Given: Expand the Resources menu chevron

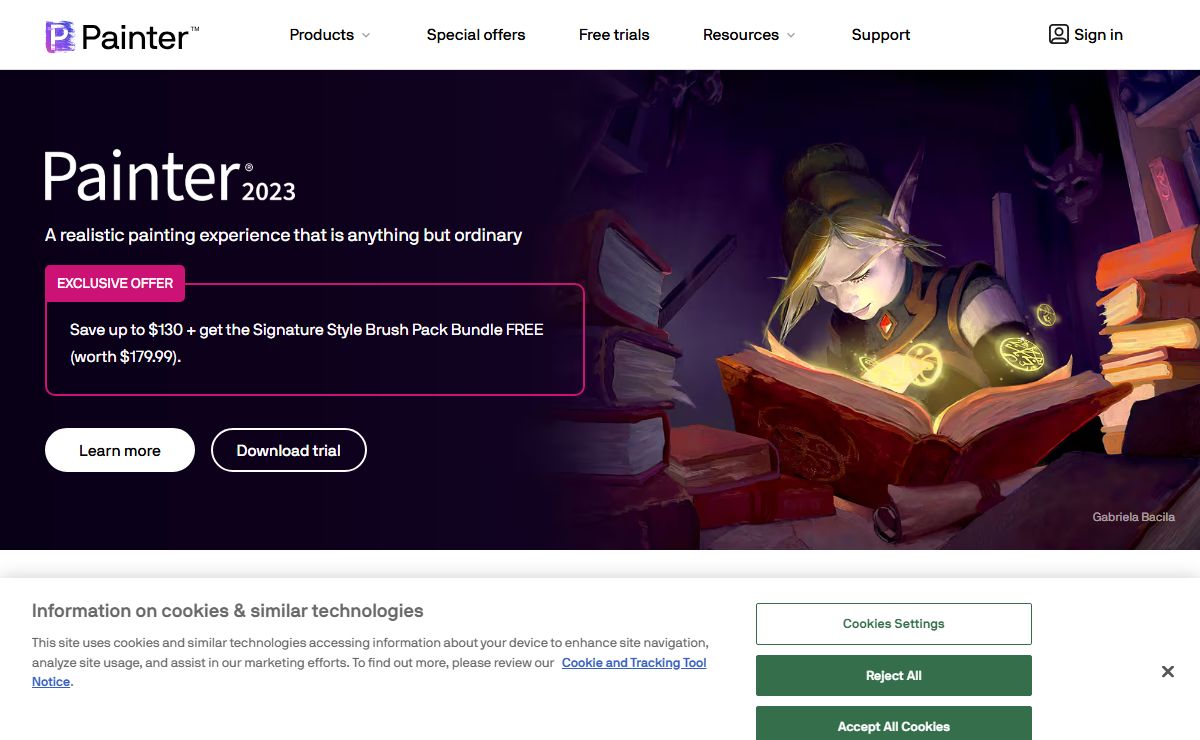Looking at the screenshot, I should (791, 35).
